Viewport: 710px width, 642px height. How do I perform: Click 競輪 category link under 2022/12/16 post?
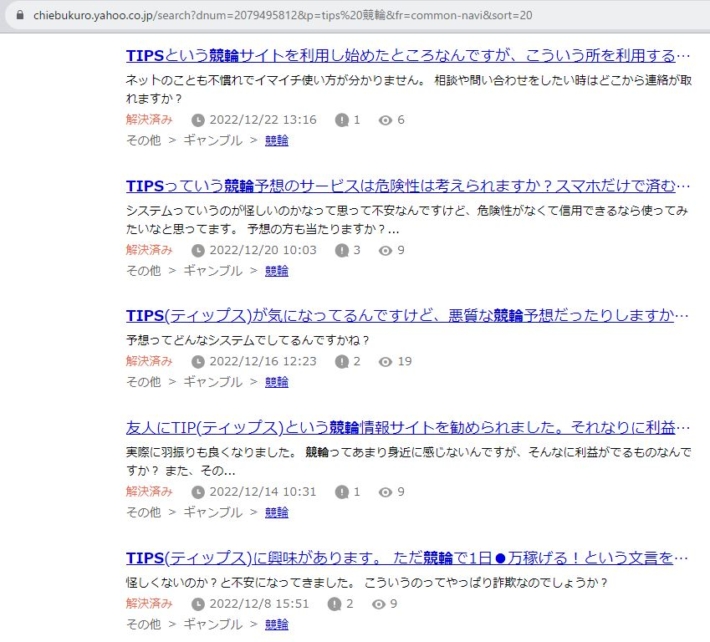(277, 382)
